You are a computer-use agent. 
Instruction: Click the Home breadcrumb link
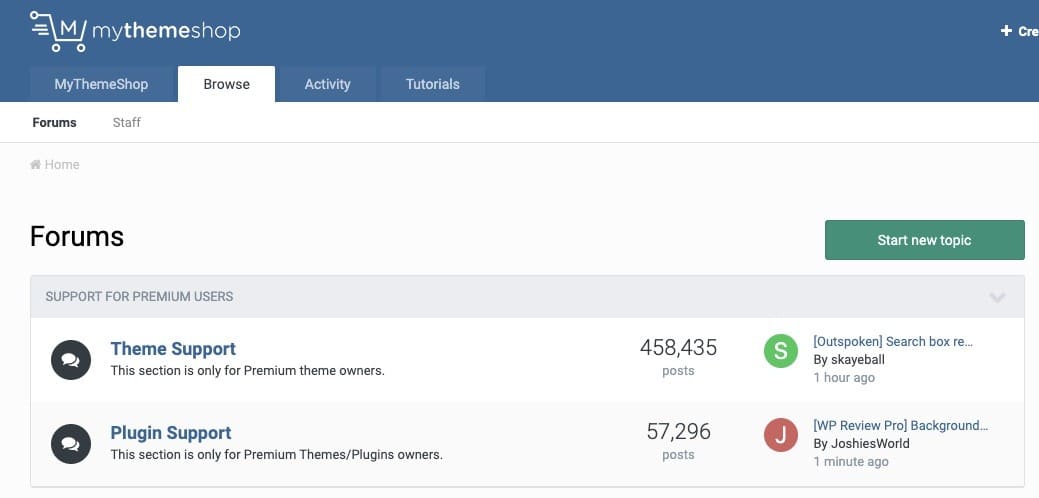[62, 164]
